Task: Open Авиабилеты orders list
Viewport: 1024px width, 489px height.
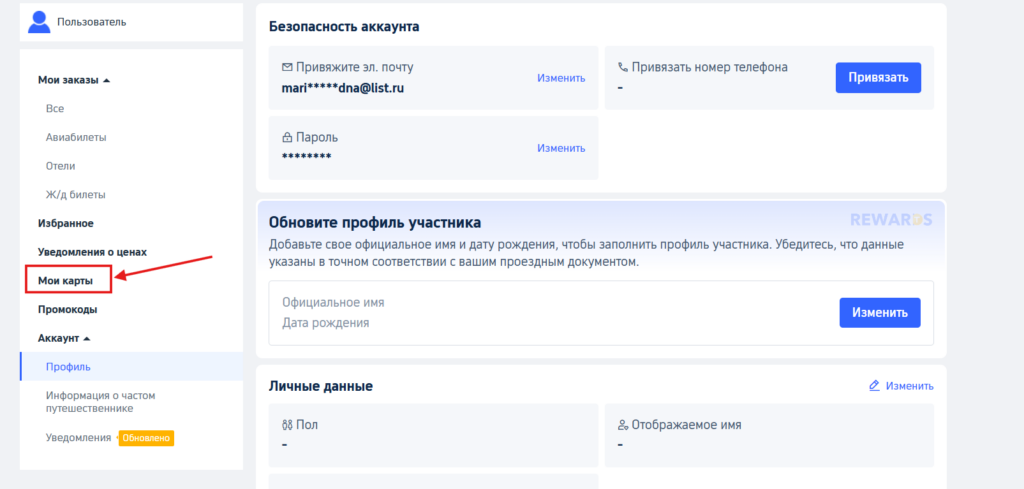Action: tap(76, 137)
